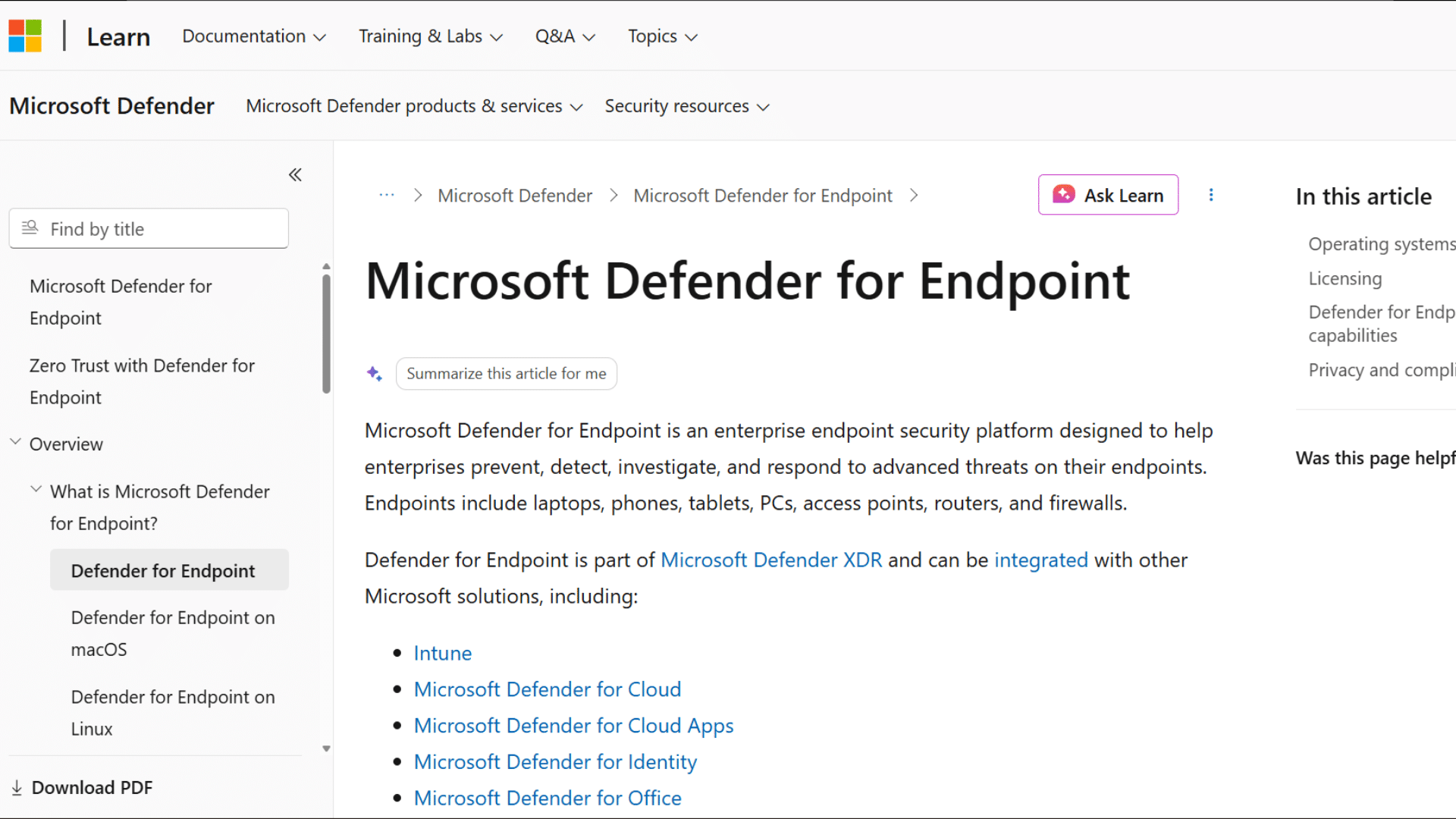The height and width of the screenshot is (819, 1456).
Task: Open Microsoft Defender for Identity link
Action: 555,762
